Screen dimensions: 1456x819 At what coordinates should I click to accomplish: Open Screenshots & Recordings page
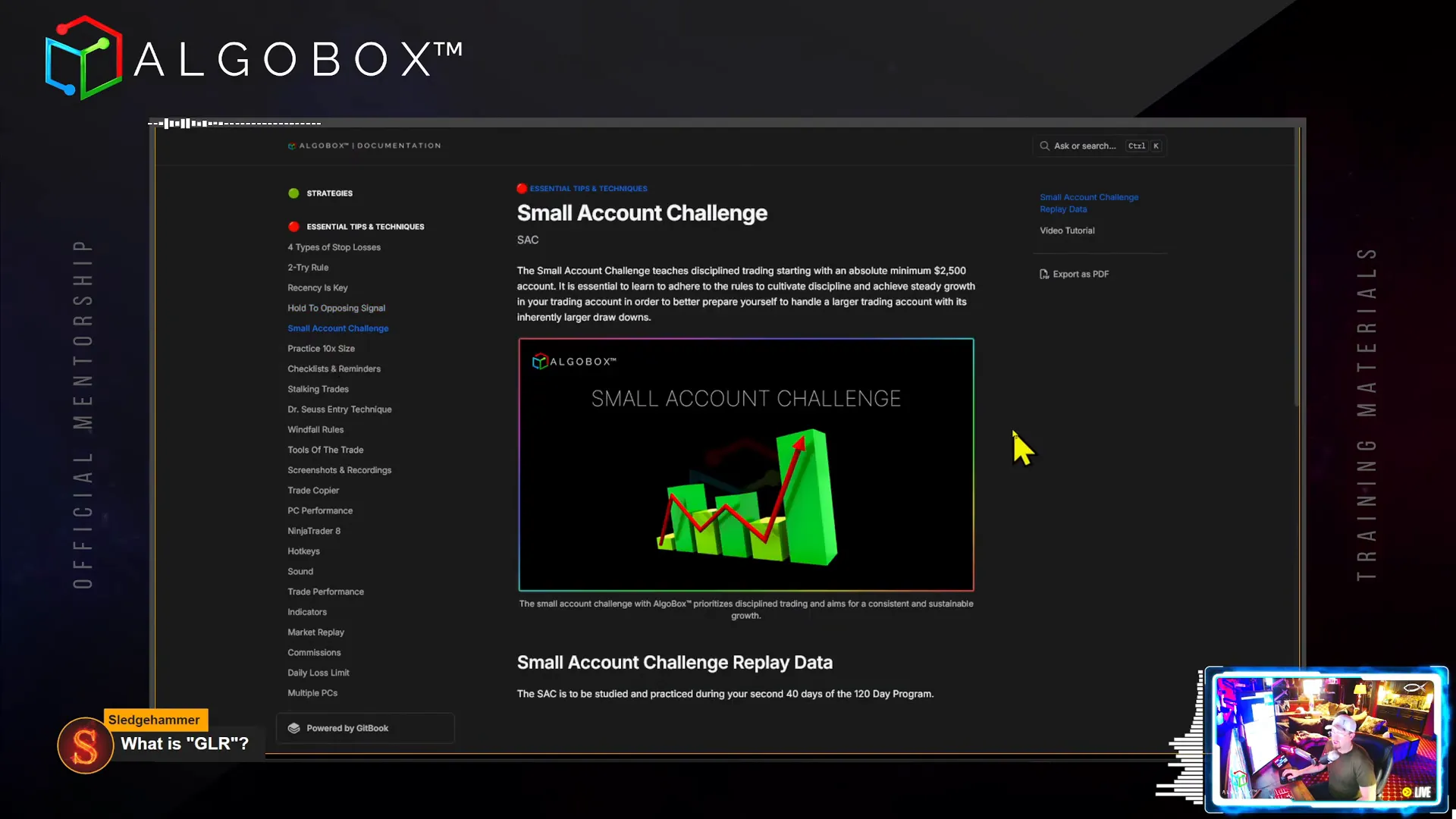click(340, 470)
